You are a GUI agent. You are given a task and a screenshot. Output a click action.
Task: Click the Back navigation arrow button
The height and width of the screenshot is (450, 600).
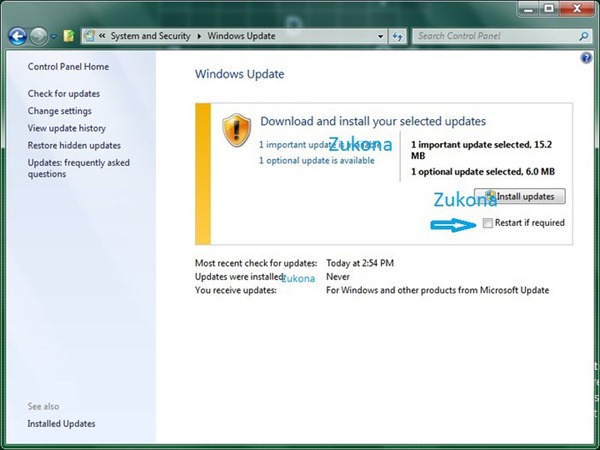click(17, 36)
